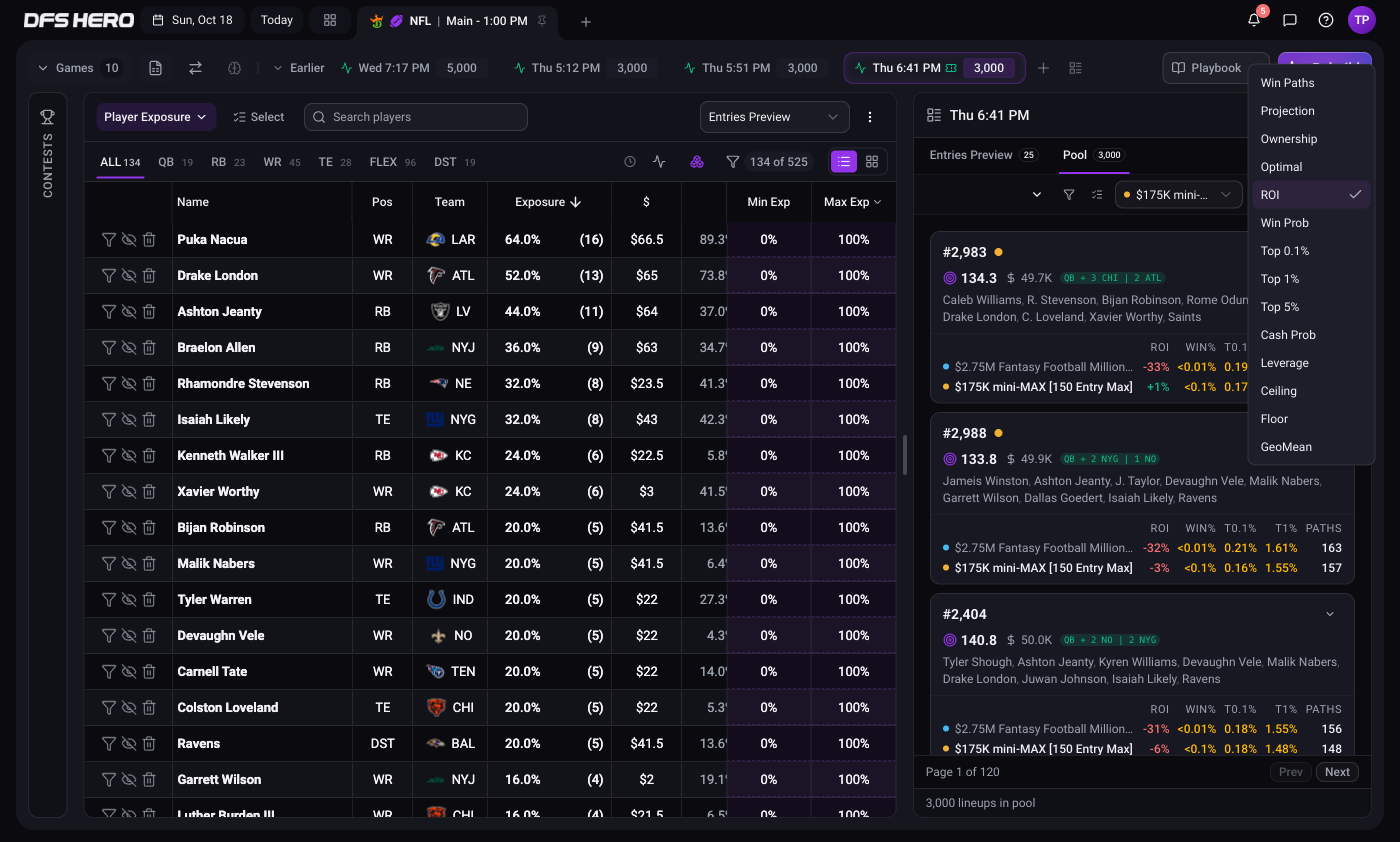Go to the Next page of lineups

(x=1337, y=772)
